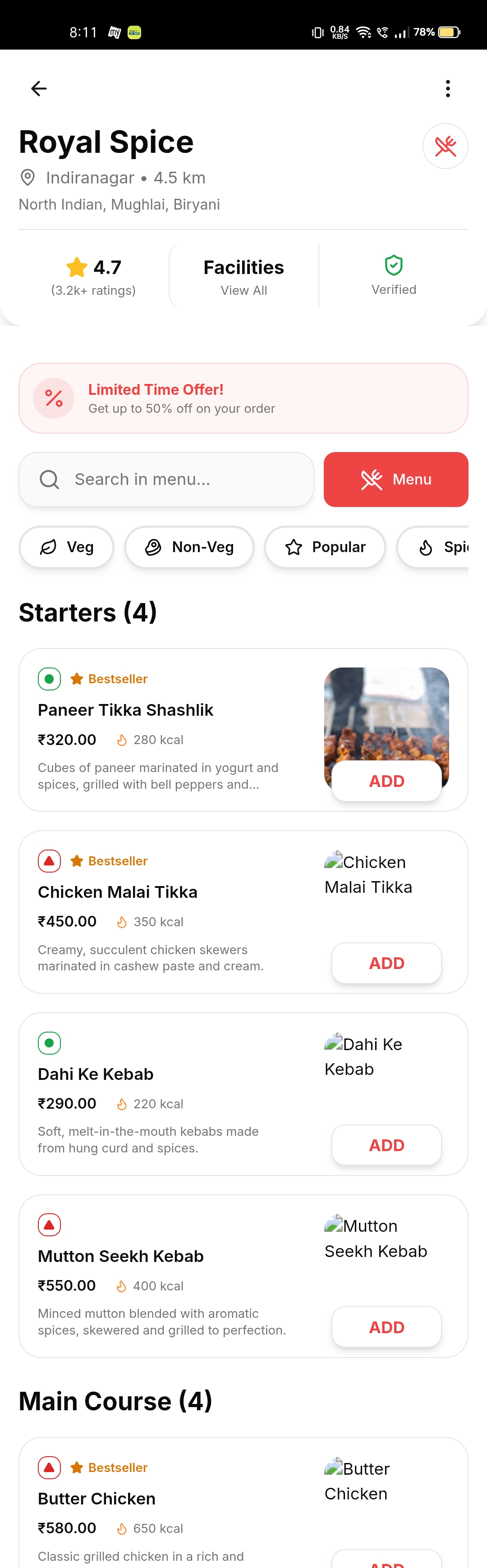Toggle the Non-Veg filter chip
Image resolution: width=487 pixels, height=1568 pixels.
point(188,547)
